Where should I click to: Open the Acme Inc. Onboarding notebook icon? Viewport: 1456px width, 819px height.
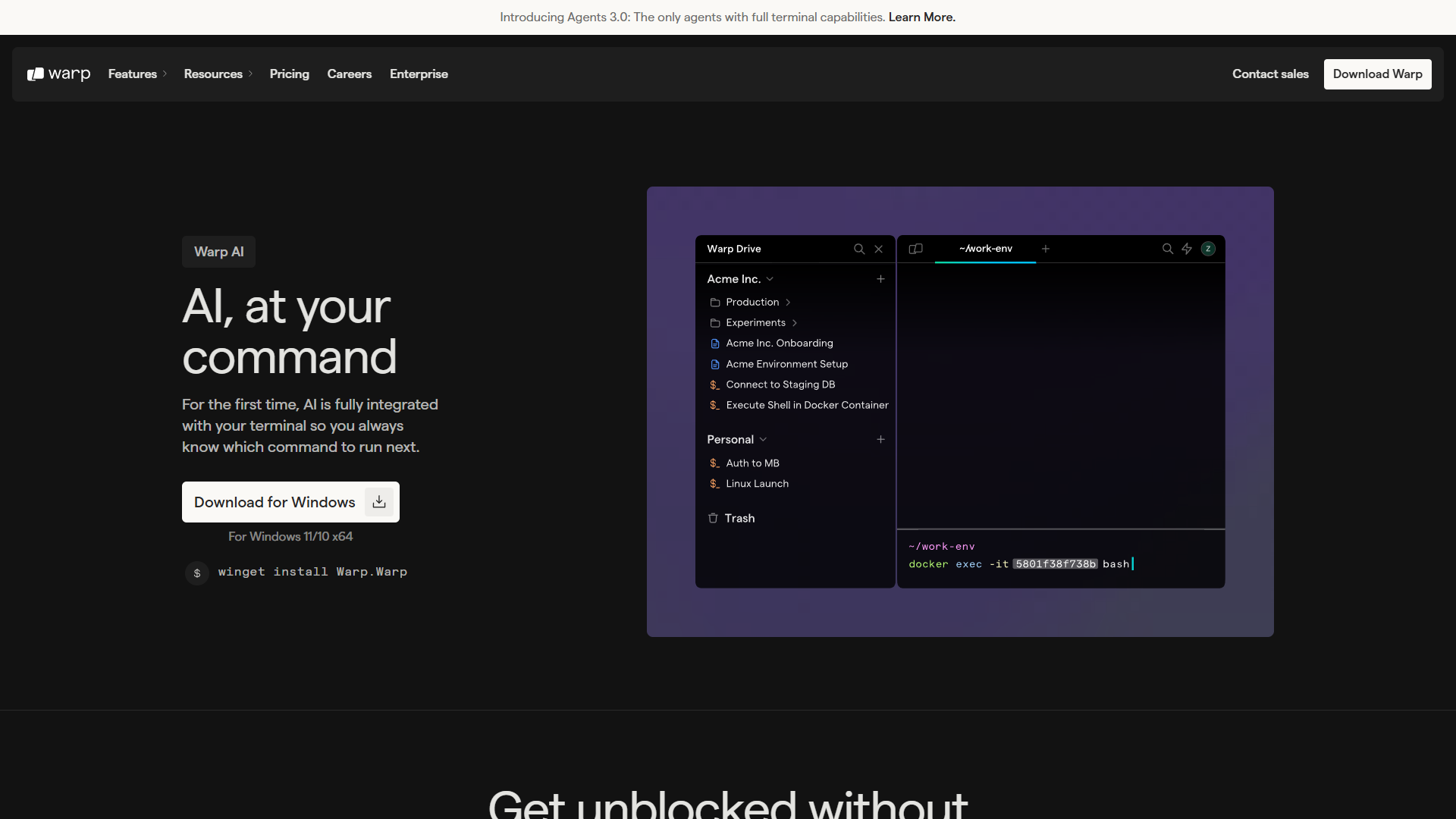[715, 343]
